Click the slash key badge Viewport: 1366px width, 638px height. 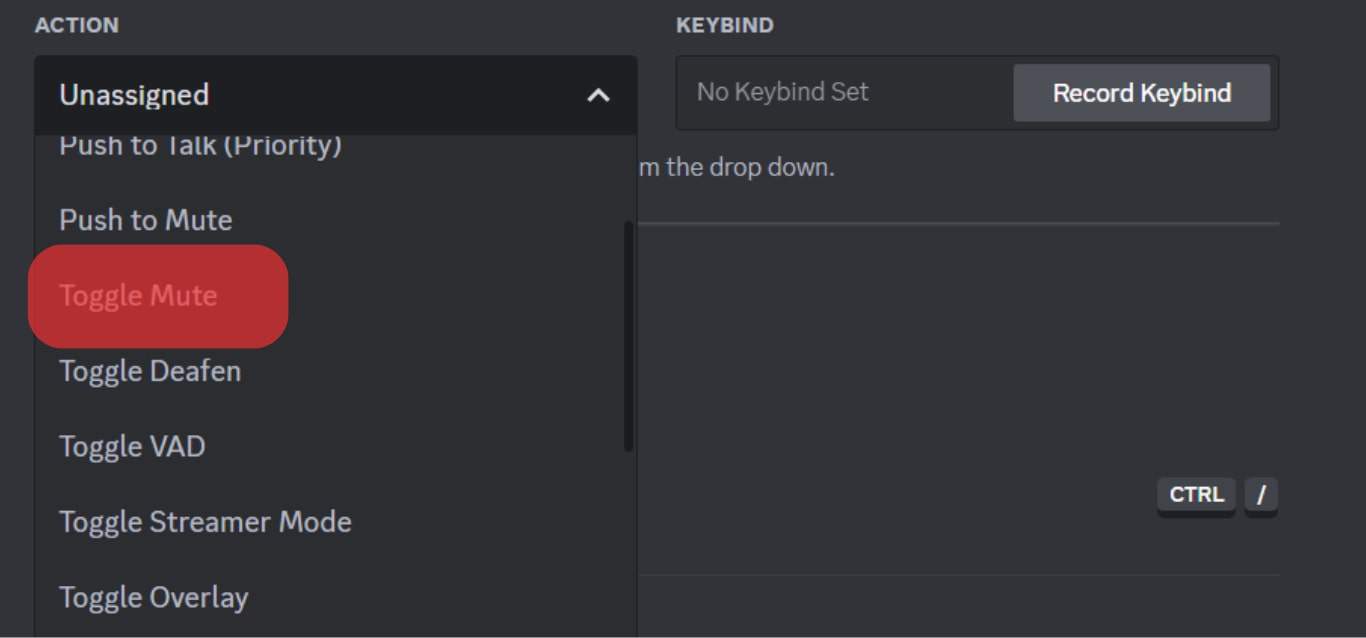[x=1261, y=494]
